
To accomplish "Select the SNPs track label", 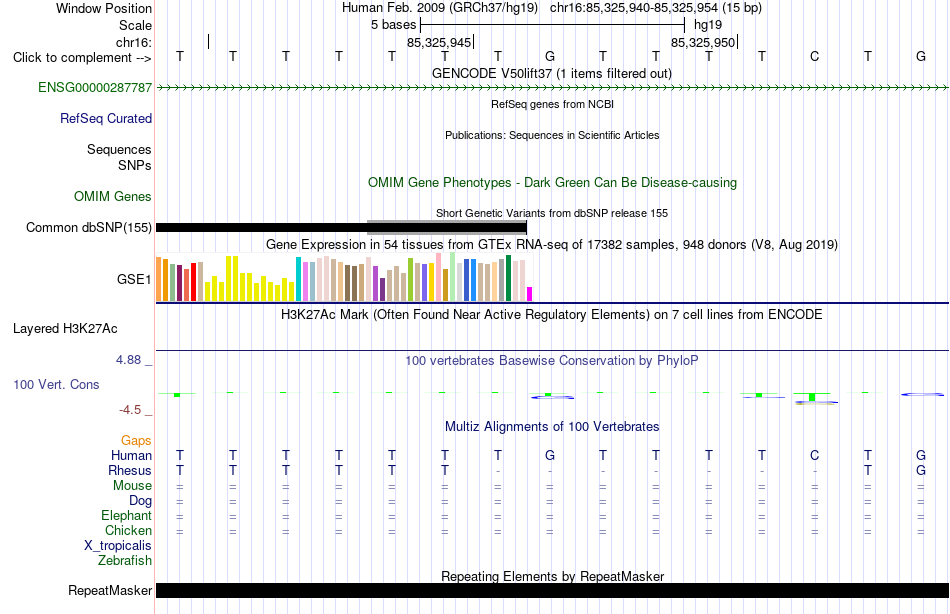I will coord(135,165).
